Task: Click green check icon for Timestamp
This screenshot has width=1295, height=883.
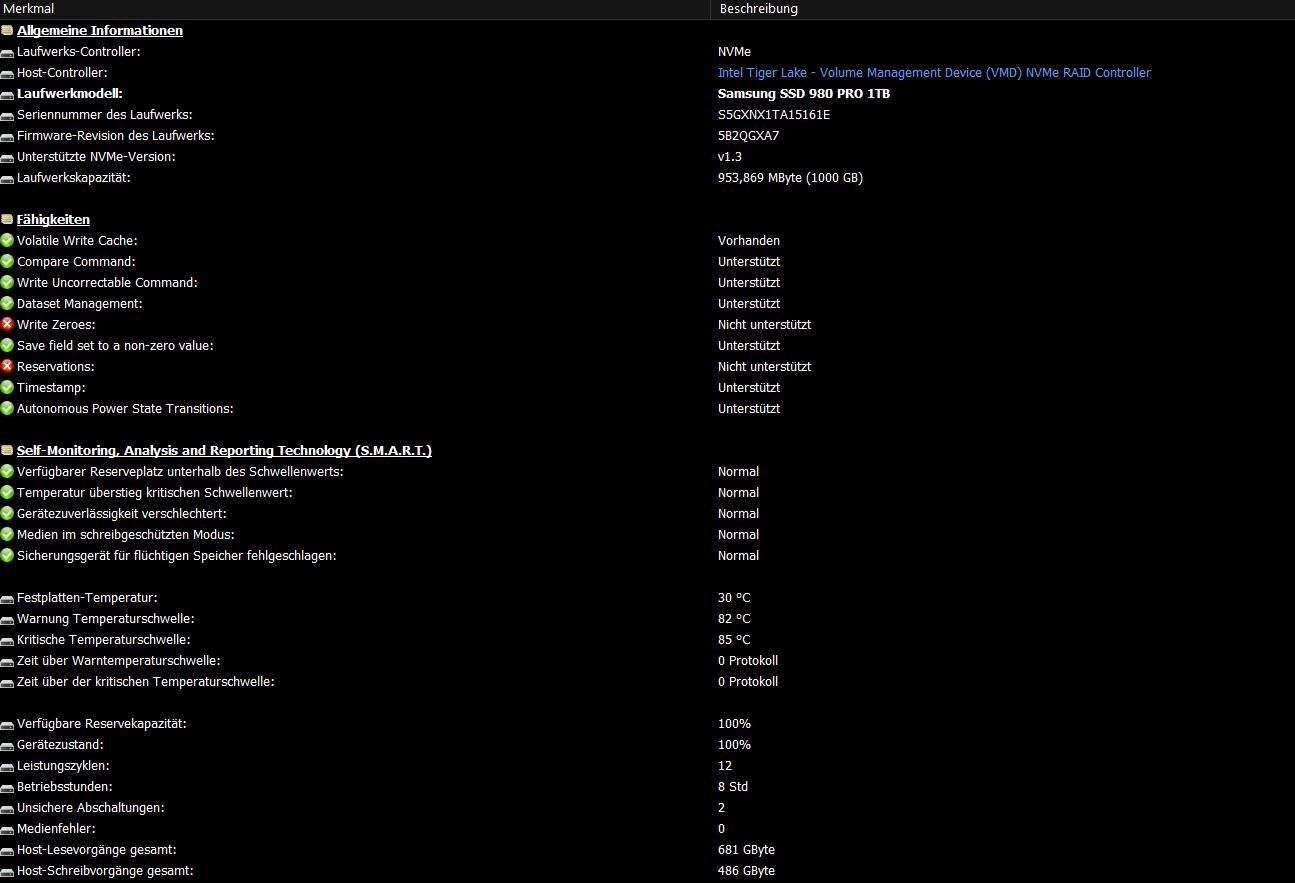Action: click(x=7, y=387)
